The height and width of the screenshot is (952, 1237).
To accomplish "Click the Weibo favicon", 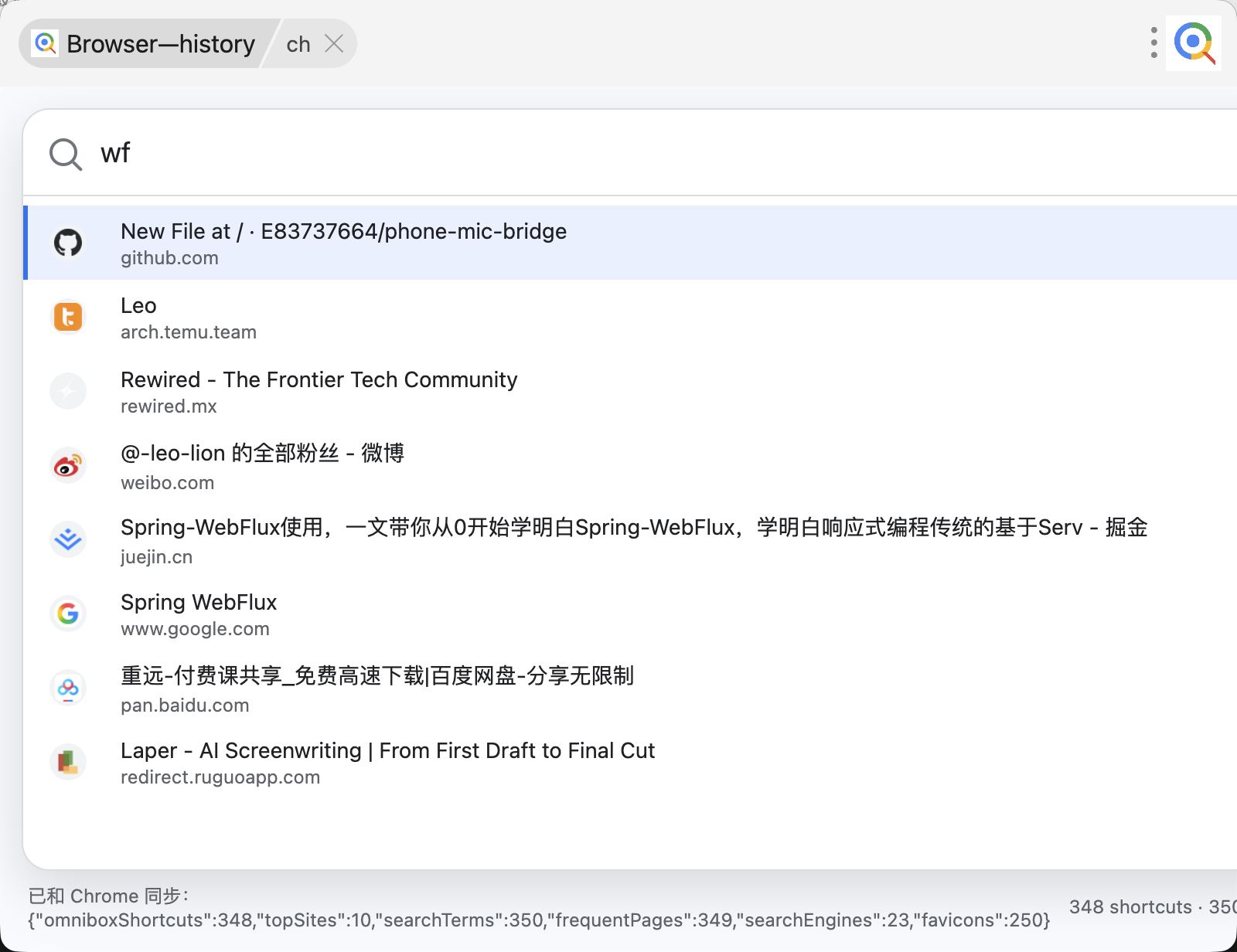I will click(x=68, y=465).
